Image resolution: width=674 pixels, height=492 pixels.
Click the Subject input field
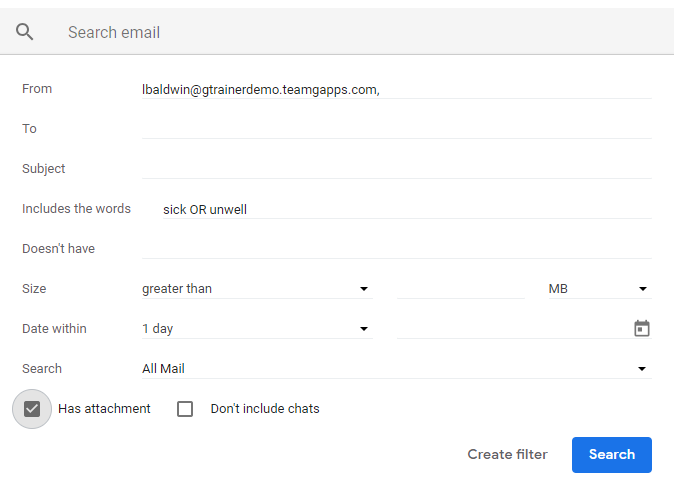(397, 169)
